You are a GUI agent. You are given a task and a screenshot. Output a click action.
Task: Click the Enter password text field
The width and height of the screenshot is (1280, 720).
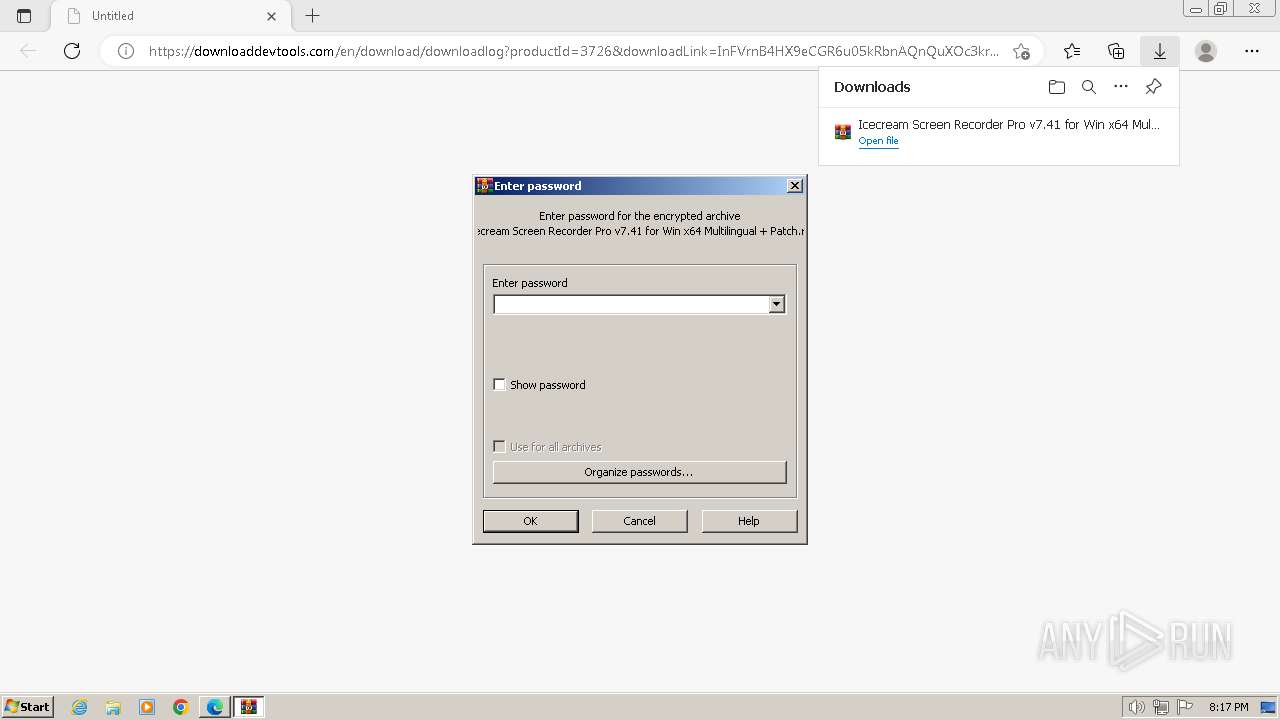(631, 304)
